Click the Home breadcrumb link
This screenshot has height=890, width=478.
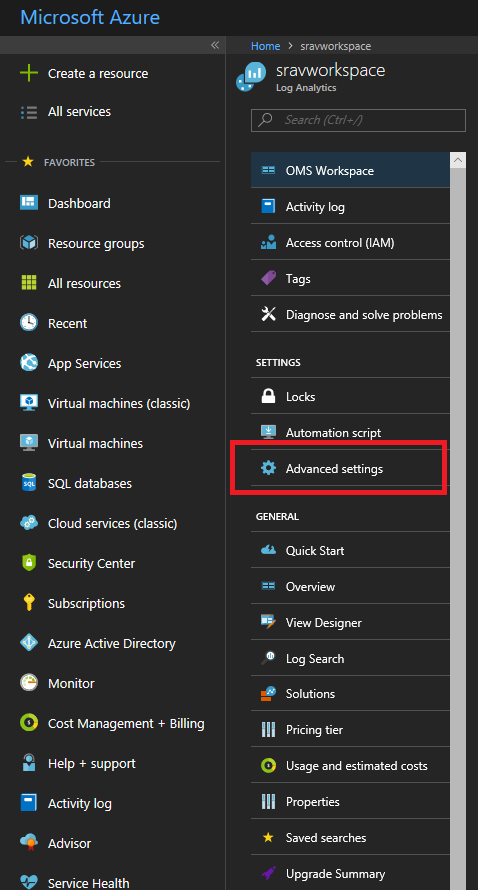coord(266,46)
